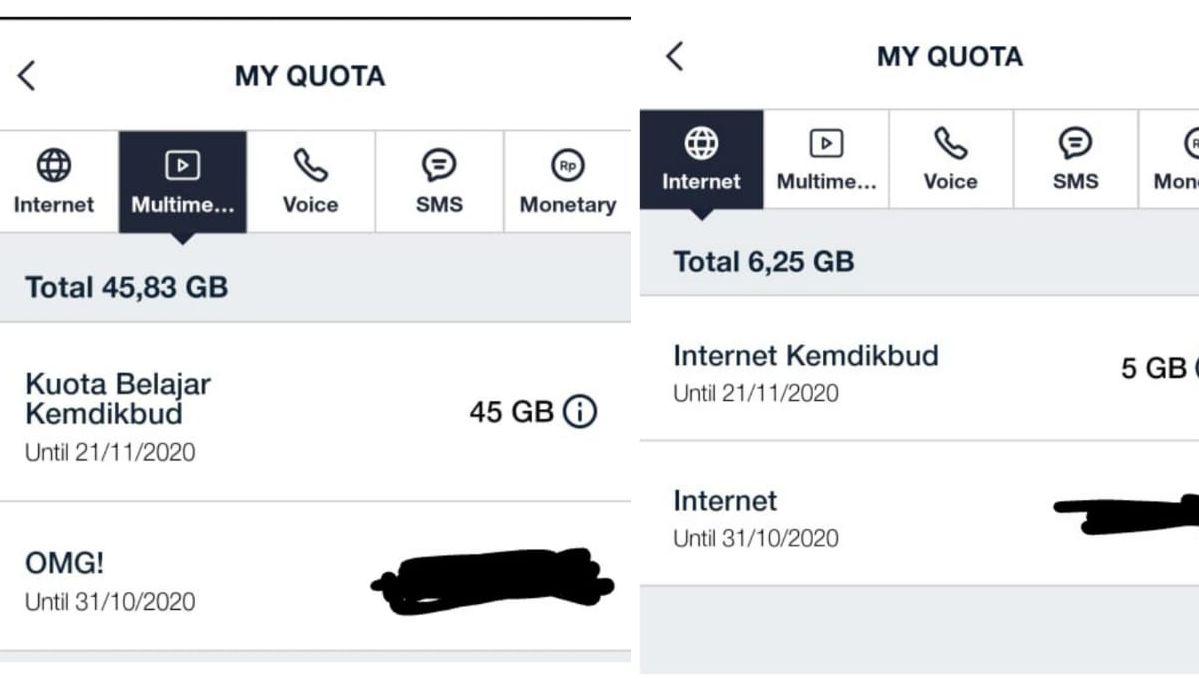
Task: Tap MY QUOTA title on left screen
Action: (x=310, y=76)
